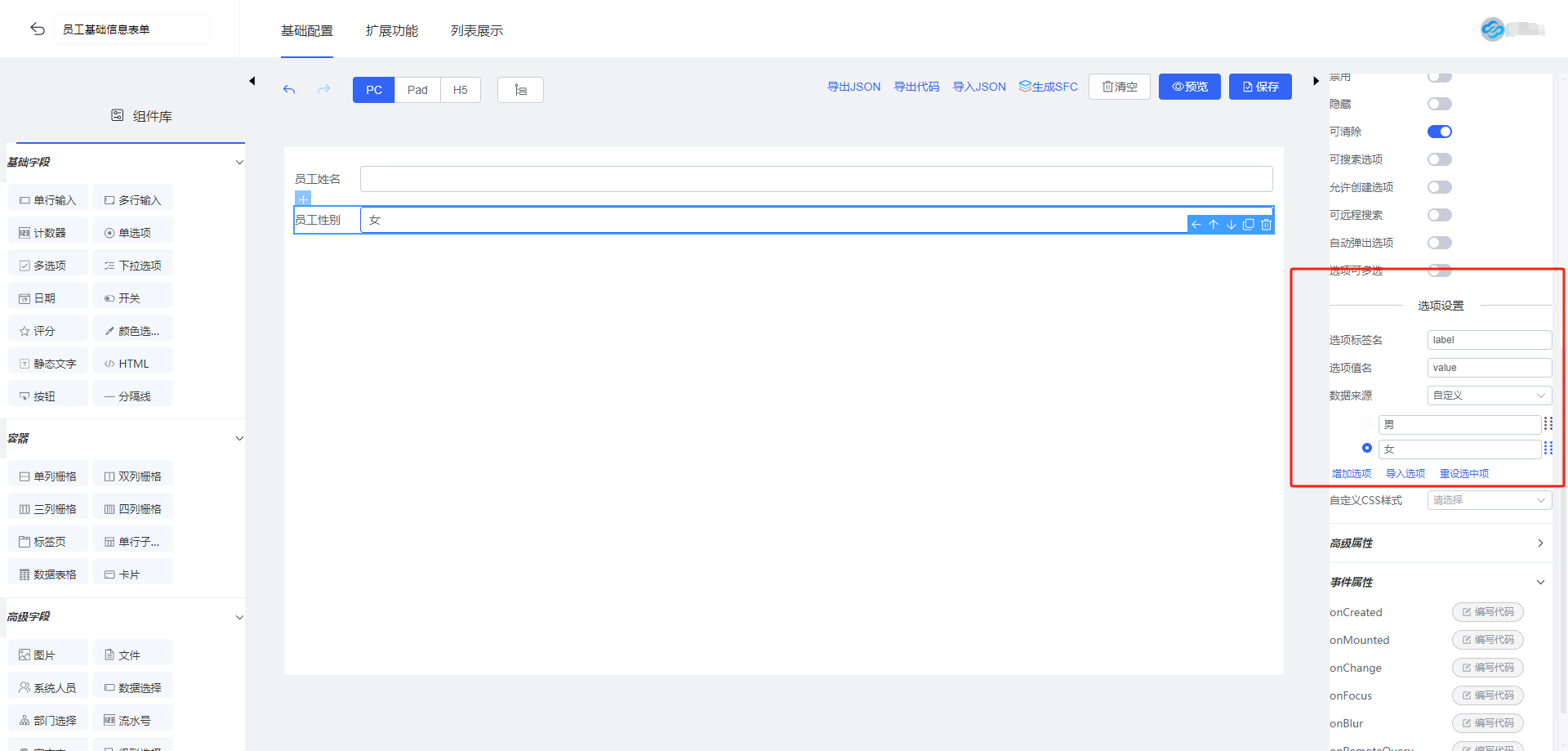Collapse left panel with triangle arrow
This screenshot has height=751, width=1568.
pyautogui.click(x=252, y=81)
